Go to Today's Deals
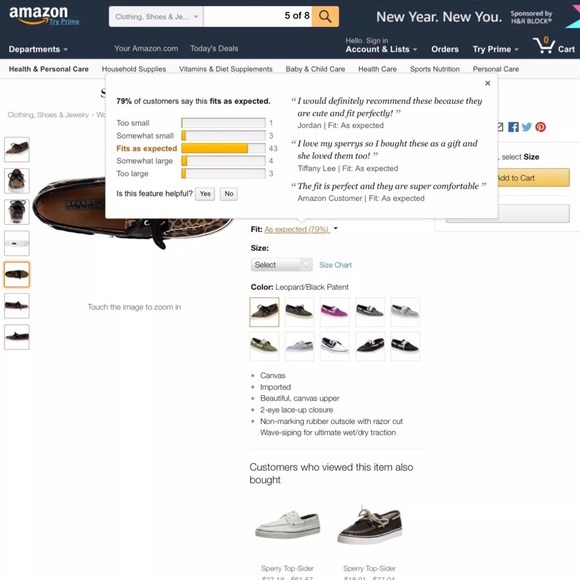Viewport: 580px width, 580px height. [214, 48]
